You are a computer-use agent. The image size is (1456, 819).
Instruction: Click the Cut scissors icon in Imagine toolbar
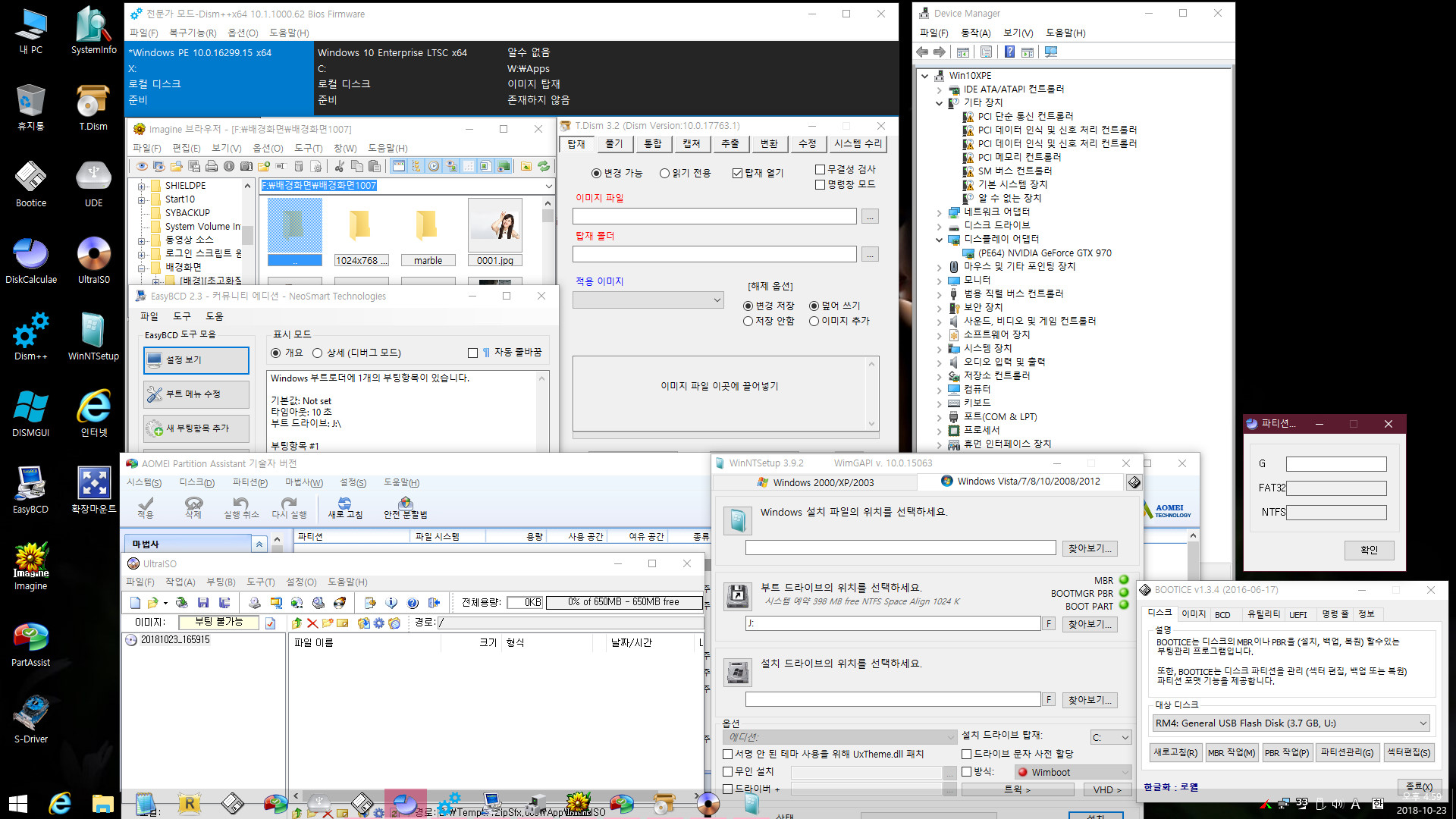pyautogui.click(x=339, y=166)
